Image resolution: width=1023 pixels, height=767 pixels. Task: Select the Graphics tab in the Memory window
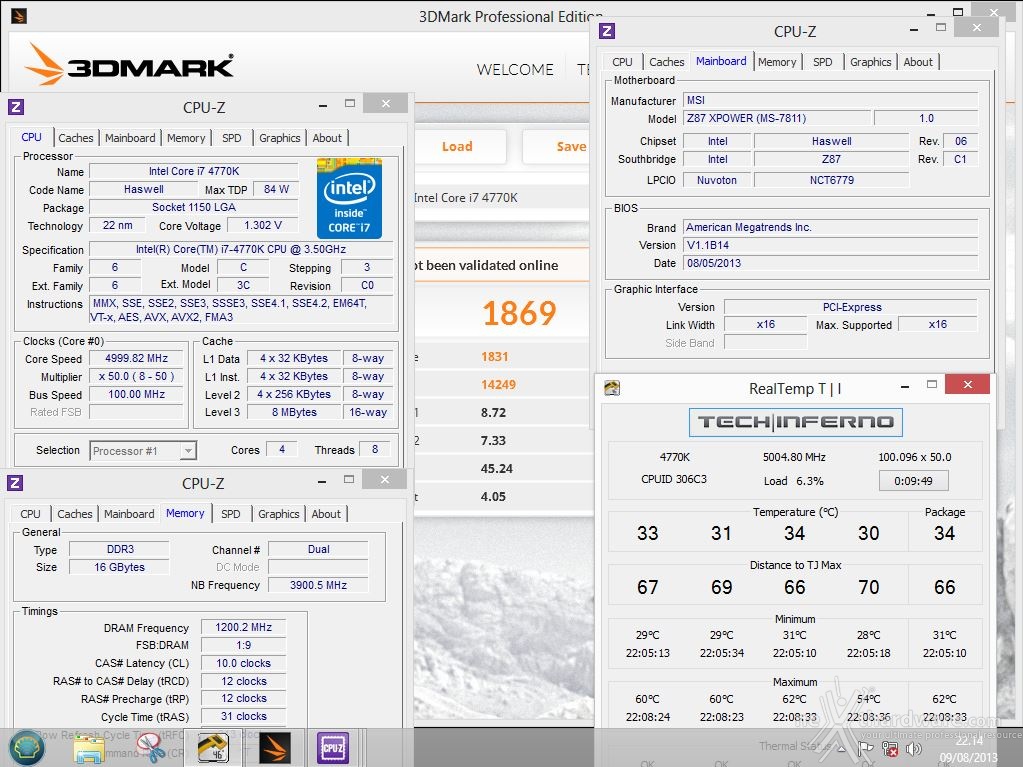coord(279,514)
